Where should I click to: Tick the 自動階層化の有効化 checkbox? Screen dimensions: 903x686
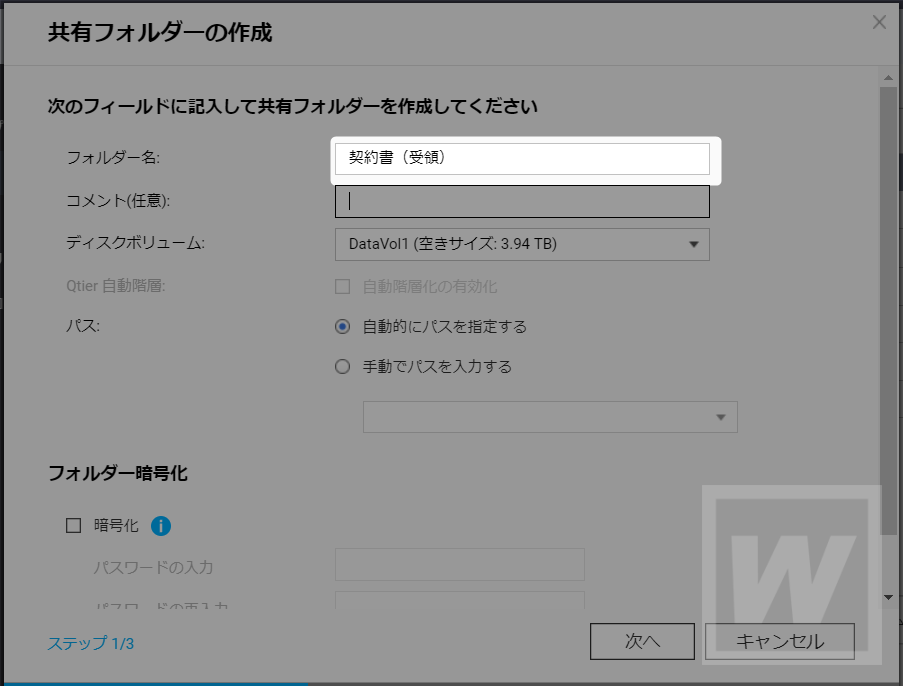click(x=343, y=286)
